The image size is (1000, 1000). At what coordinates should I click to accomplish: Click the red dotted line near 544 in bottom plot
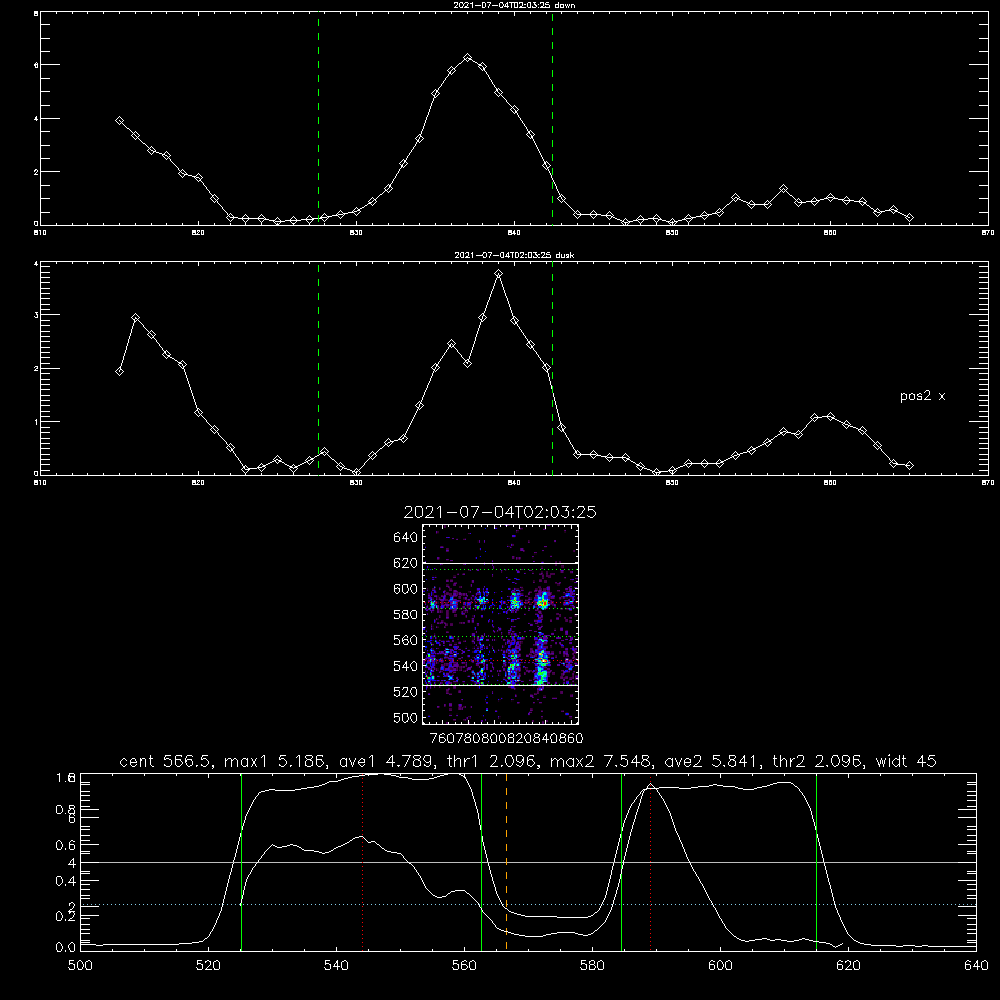click(362, 862)
